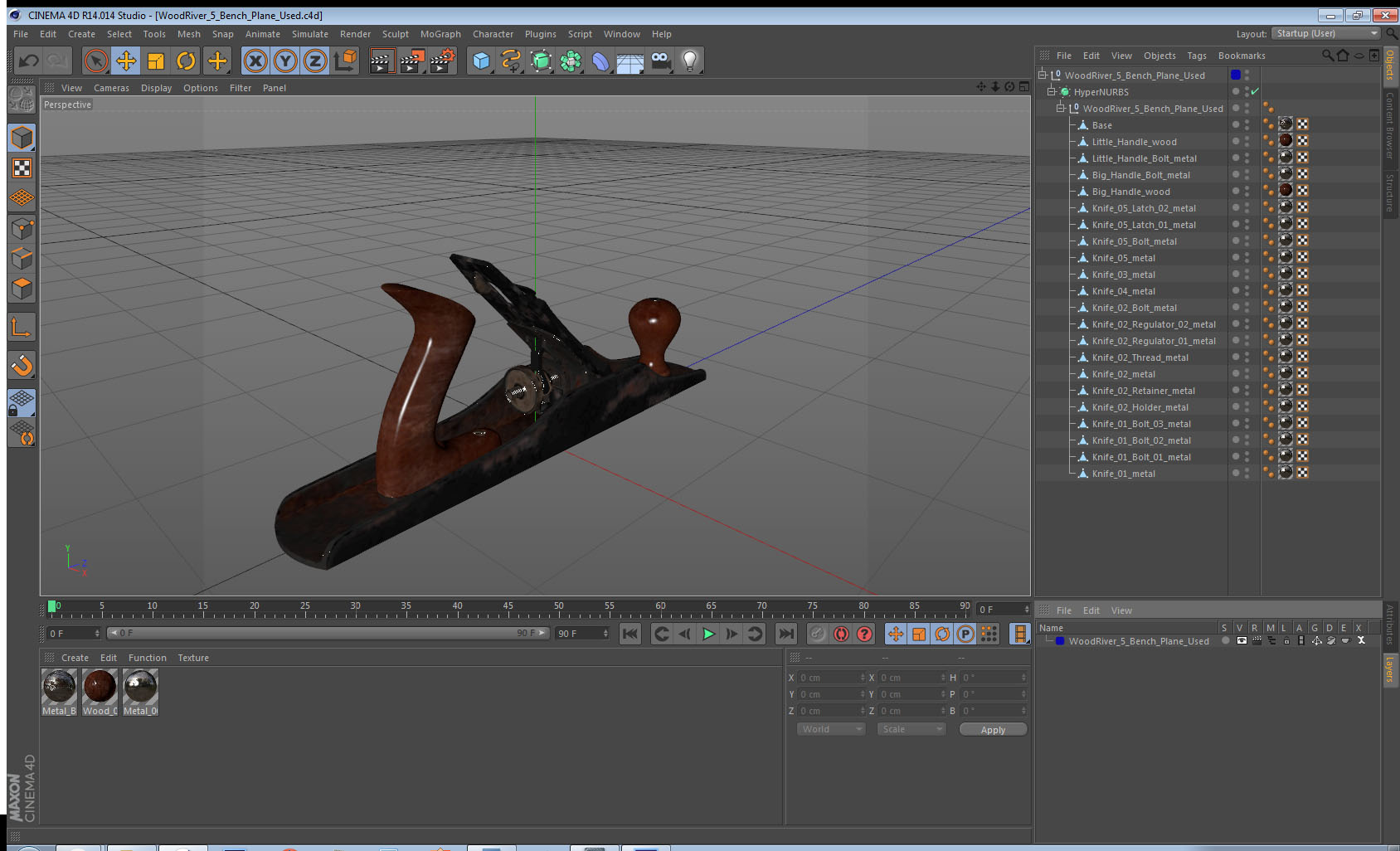This screenshot has width=1400, height=851.
Task: Add a light object with bulb icon
Action: [689, 61]
